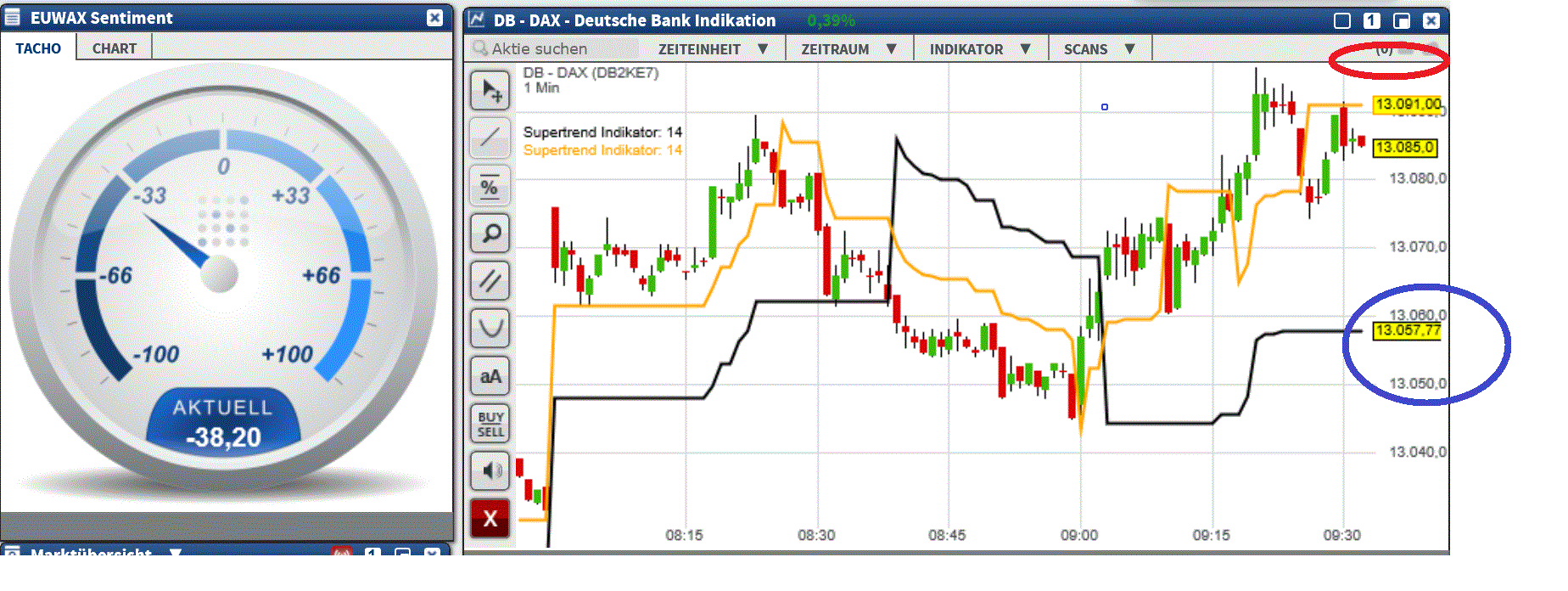
Task: Open the SCANS menu
Action: coord(1099,49)
